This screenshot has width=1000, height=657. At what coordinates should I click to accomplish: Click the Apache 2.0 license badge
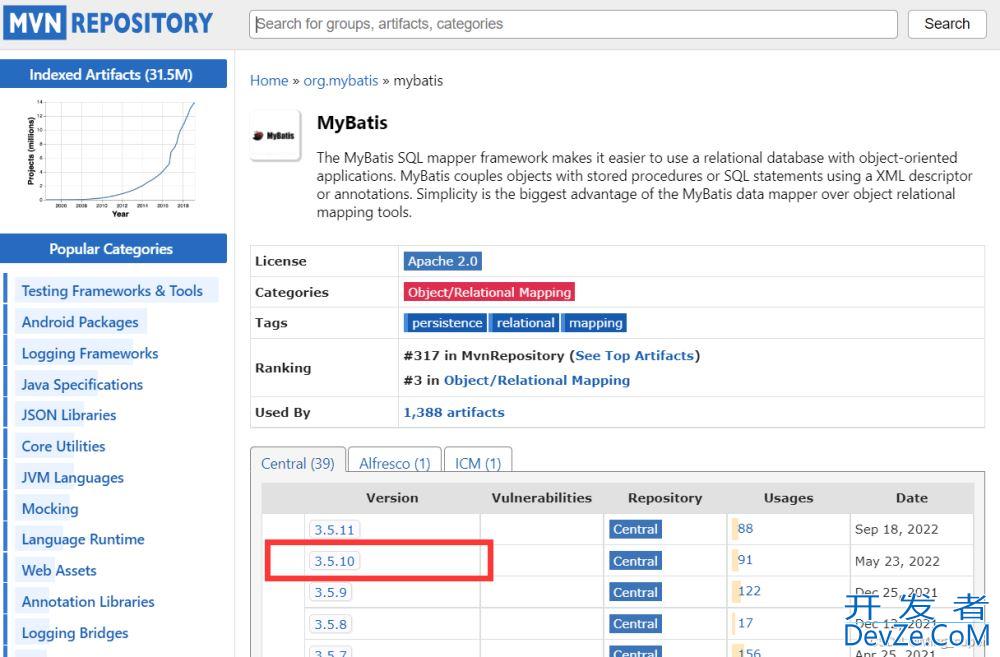coord(443,261)
